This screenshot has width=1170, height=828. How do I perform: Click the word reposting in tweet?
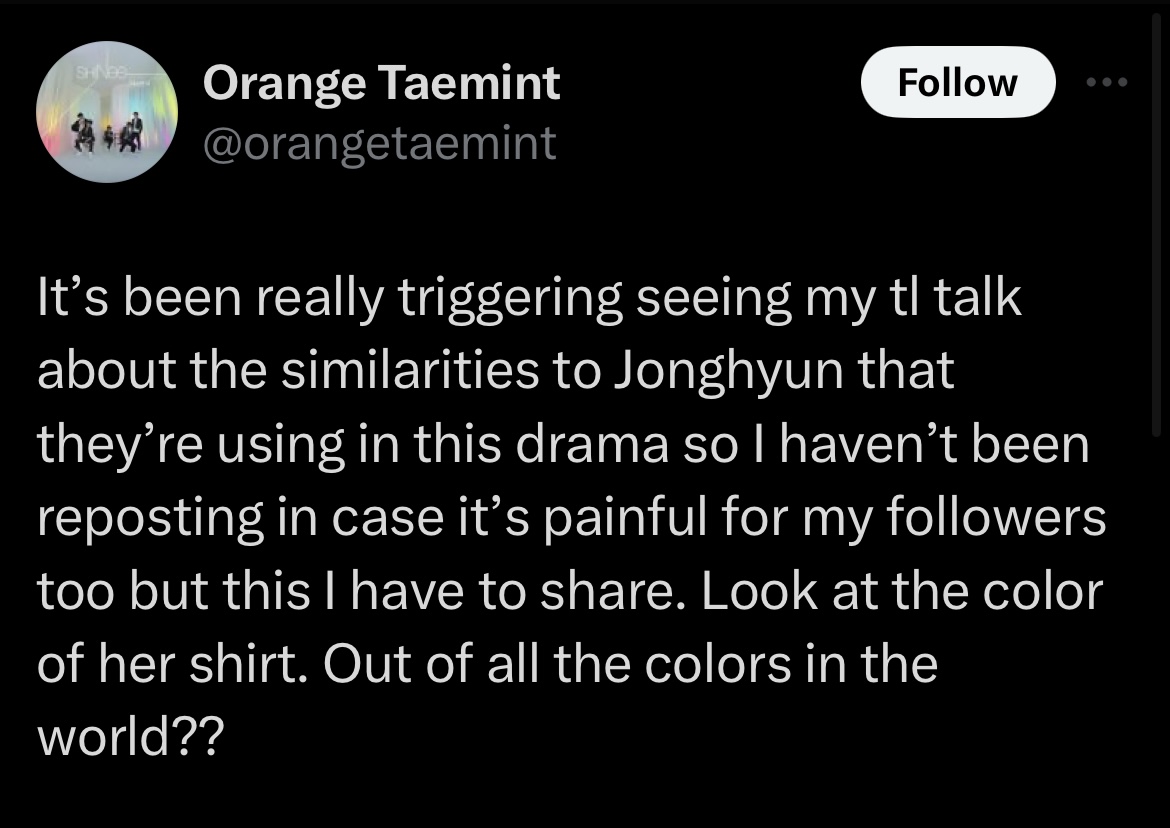(x=151, y=518)
